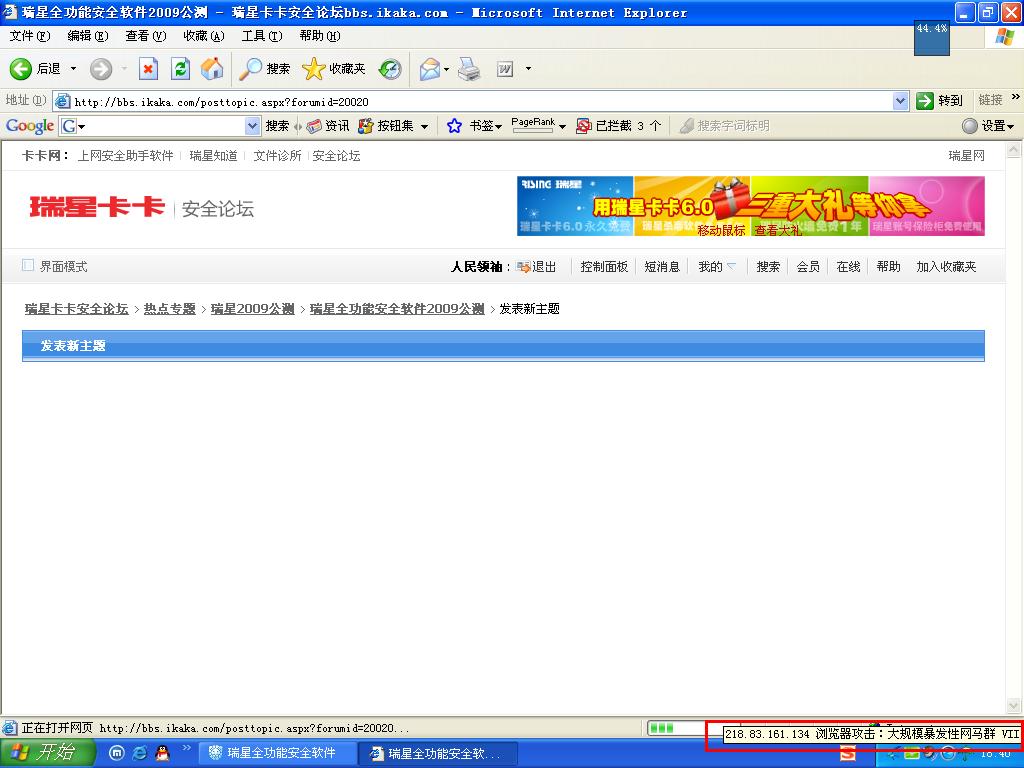Image resolution: width=1024 pixels, height=768 pixels.
Task: Expand the 按钮集 dropdown
Action: pos(424,127)
